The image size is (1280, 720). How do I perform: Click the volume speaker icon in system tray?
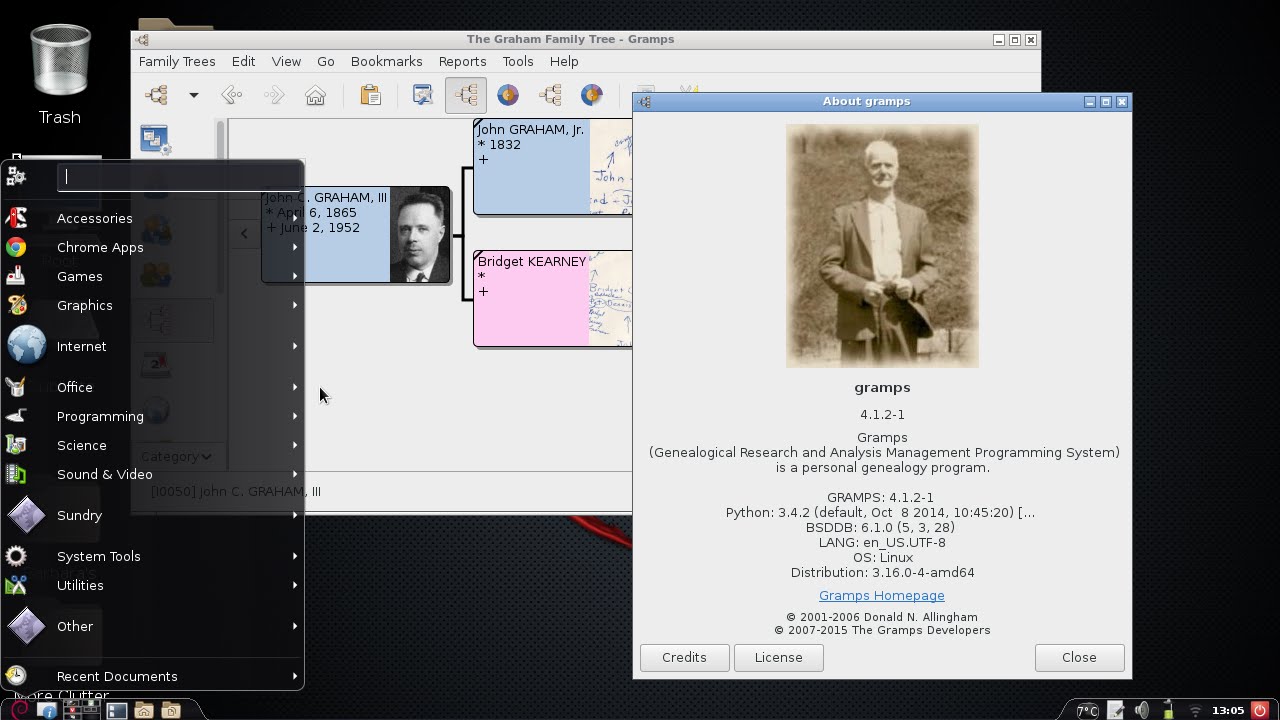pos(1142,710)
